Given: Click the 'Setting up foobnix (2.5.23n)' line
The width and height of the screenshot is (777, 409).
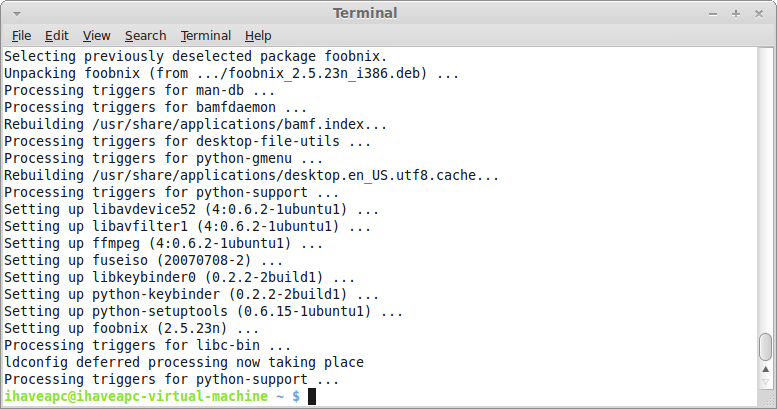Looking at the screenshot, I should [131, 329].
